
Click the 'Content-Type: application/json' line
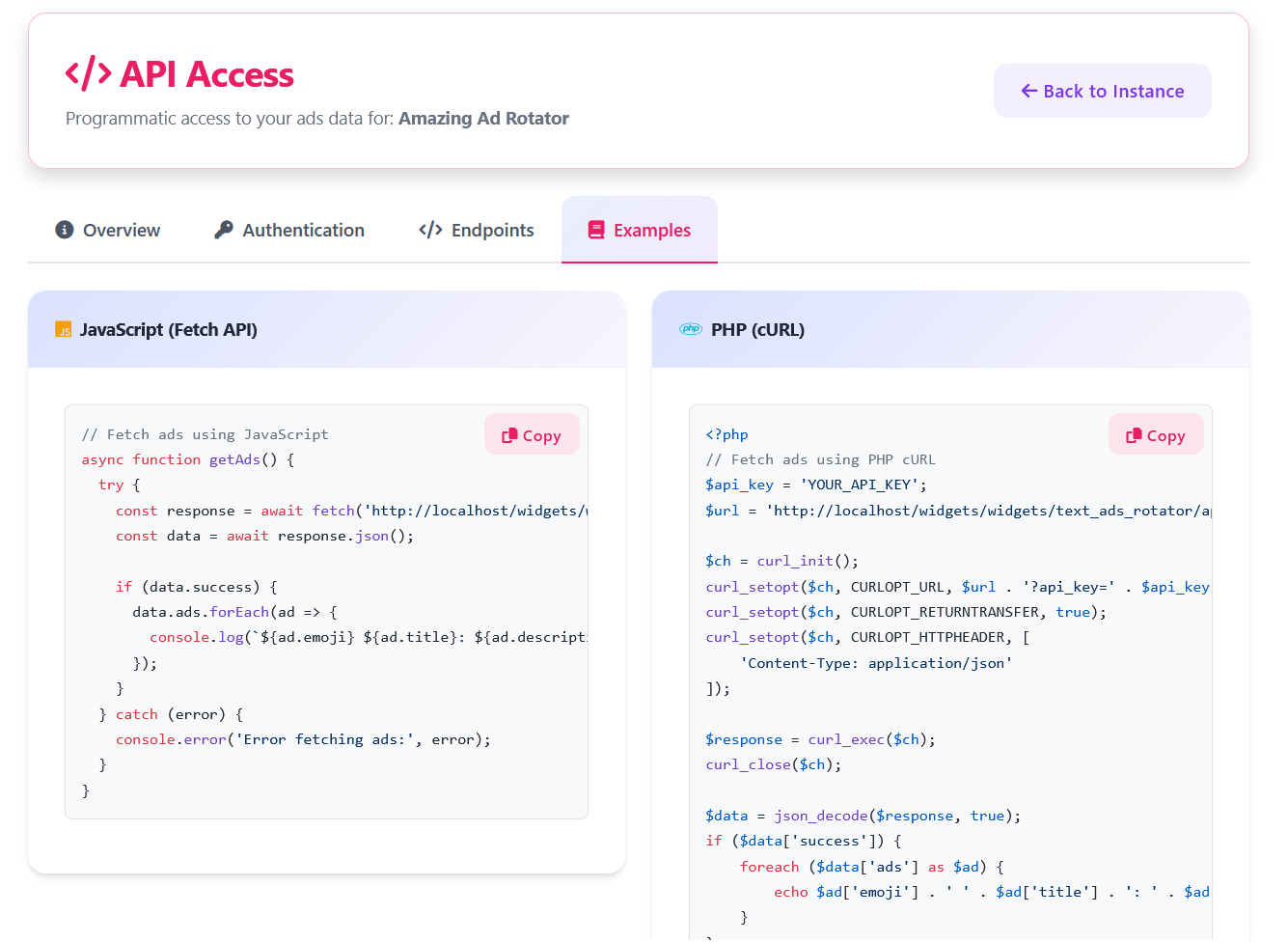[876, 663]
